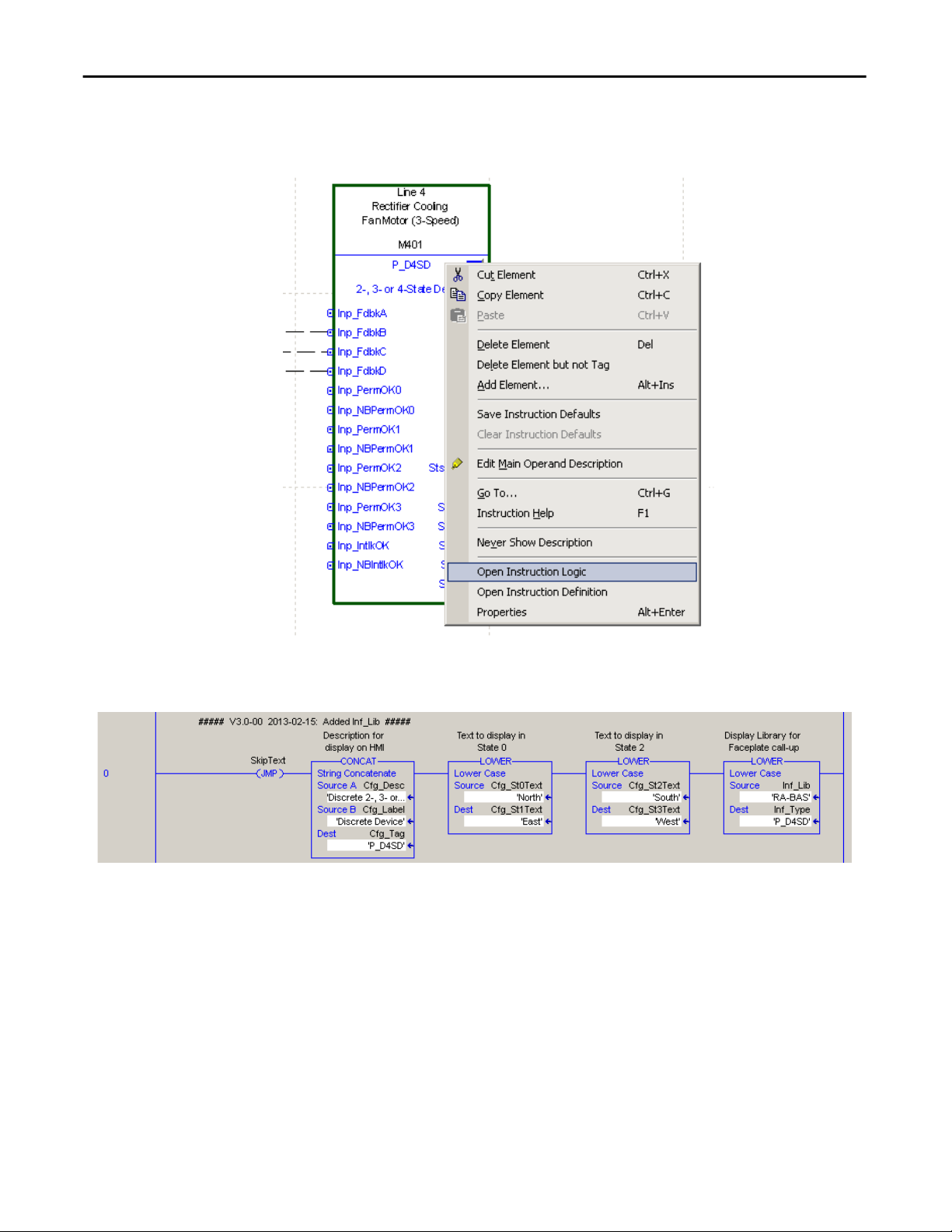The width and height of the screenshot is (952, 1232).
Task: Select the Inp_NBPermOK3 parameter label
Action: coord(376,527)
